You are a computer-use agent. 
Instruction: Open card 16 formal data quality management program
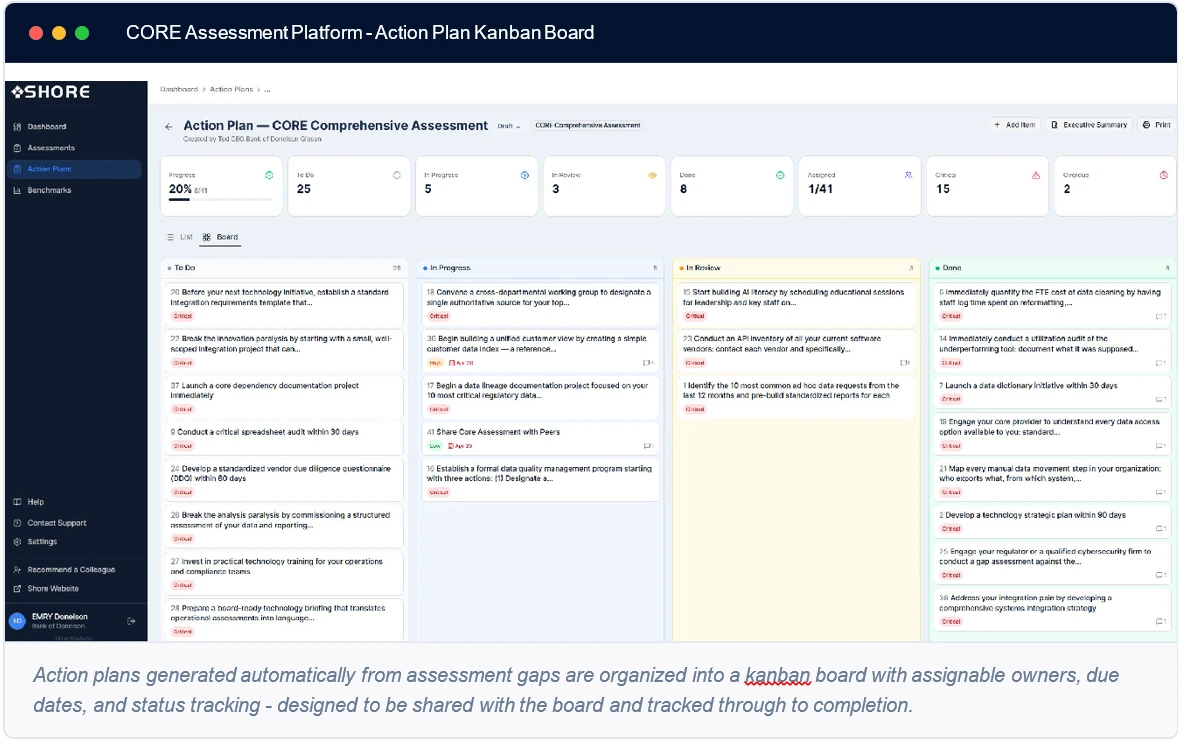540,480
